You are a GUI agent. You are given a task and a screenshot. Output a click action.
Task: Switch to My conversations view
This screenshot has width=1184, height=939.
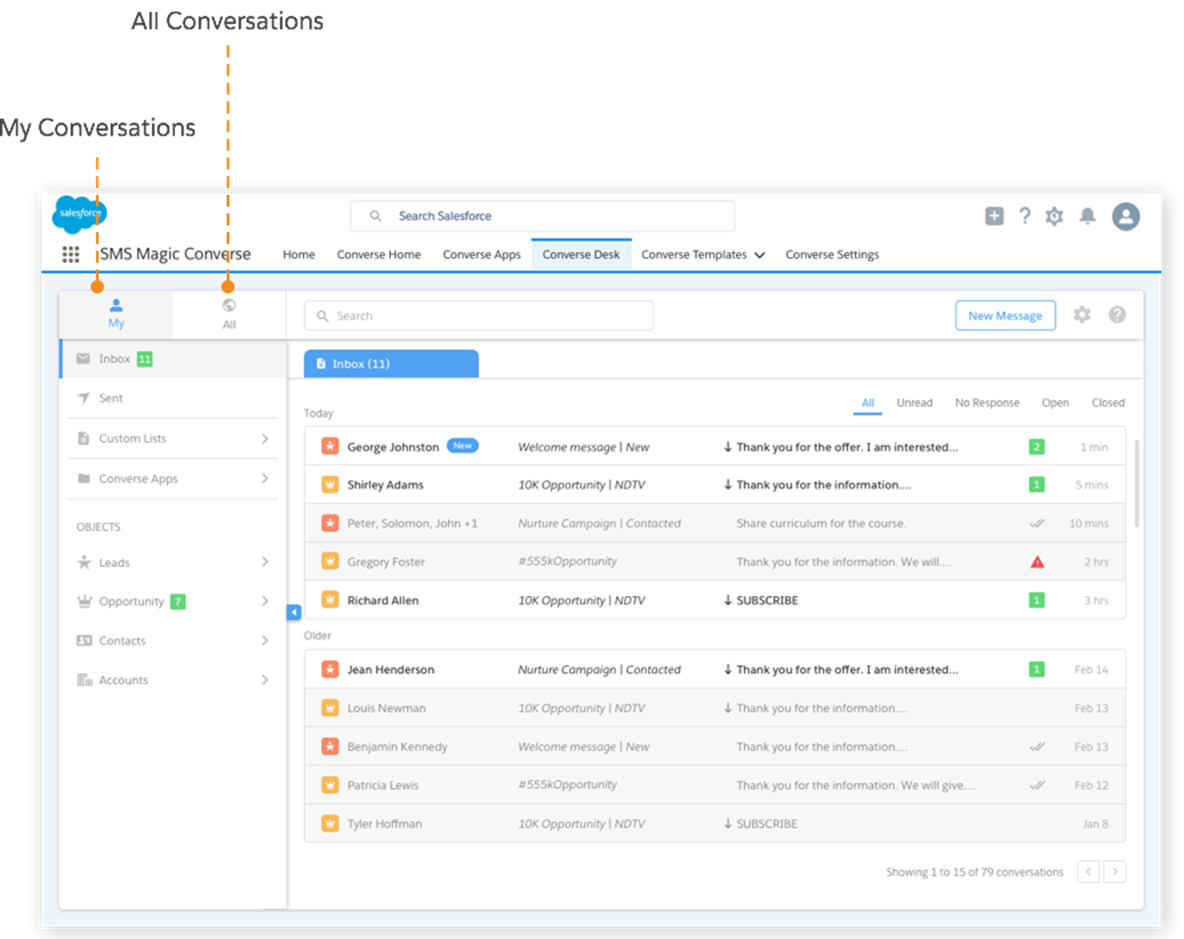tap(116, 314)
